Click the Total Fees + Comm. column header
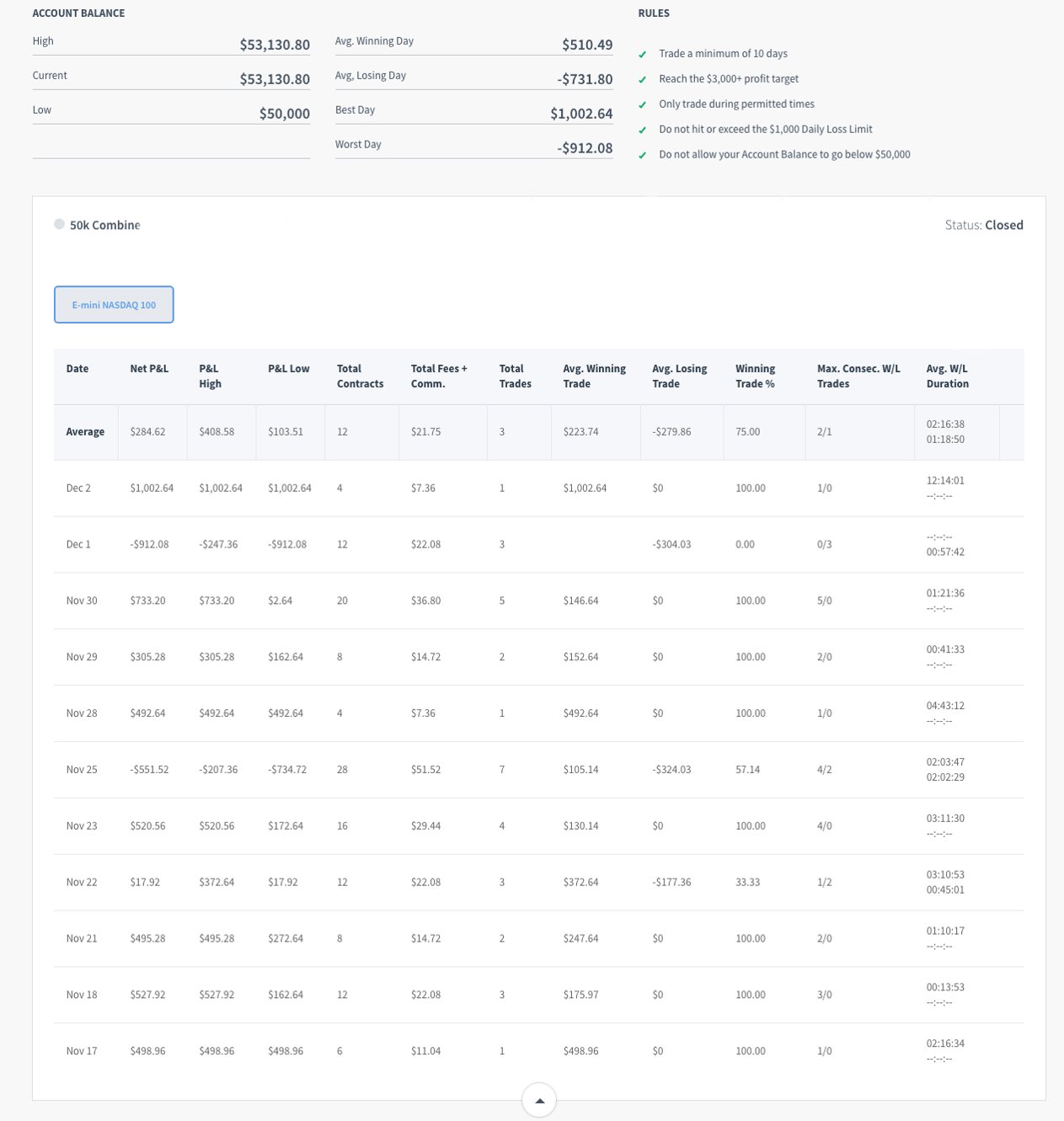1064x1121 pixels. (x=439, y=376)
